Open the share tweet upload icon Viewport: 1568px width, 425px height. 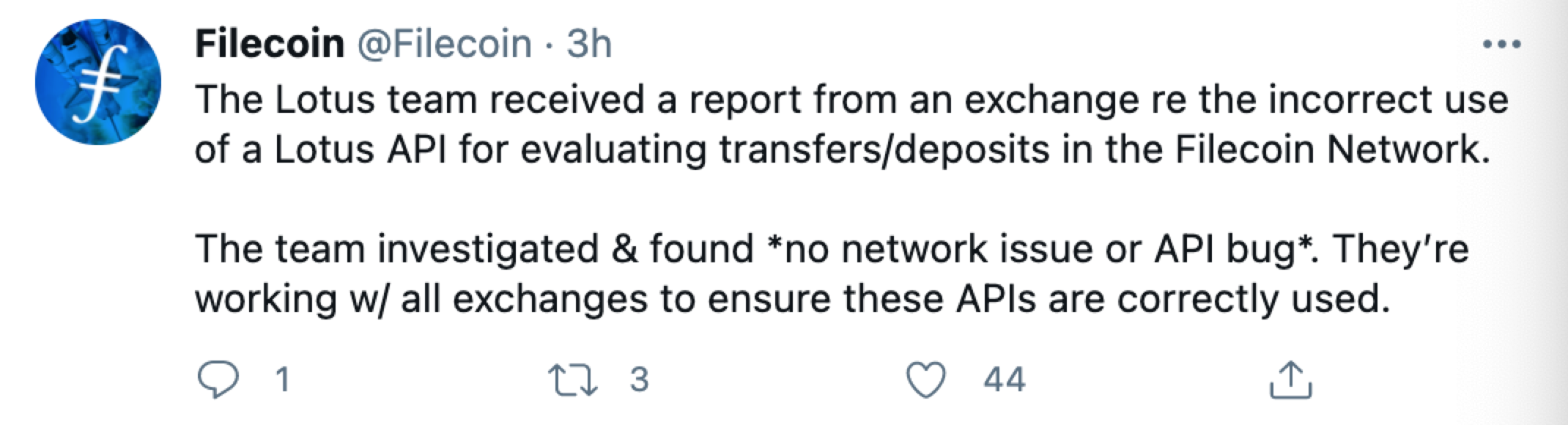[1290, 380]
